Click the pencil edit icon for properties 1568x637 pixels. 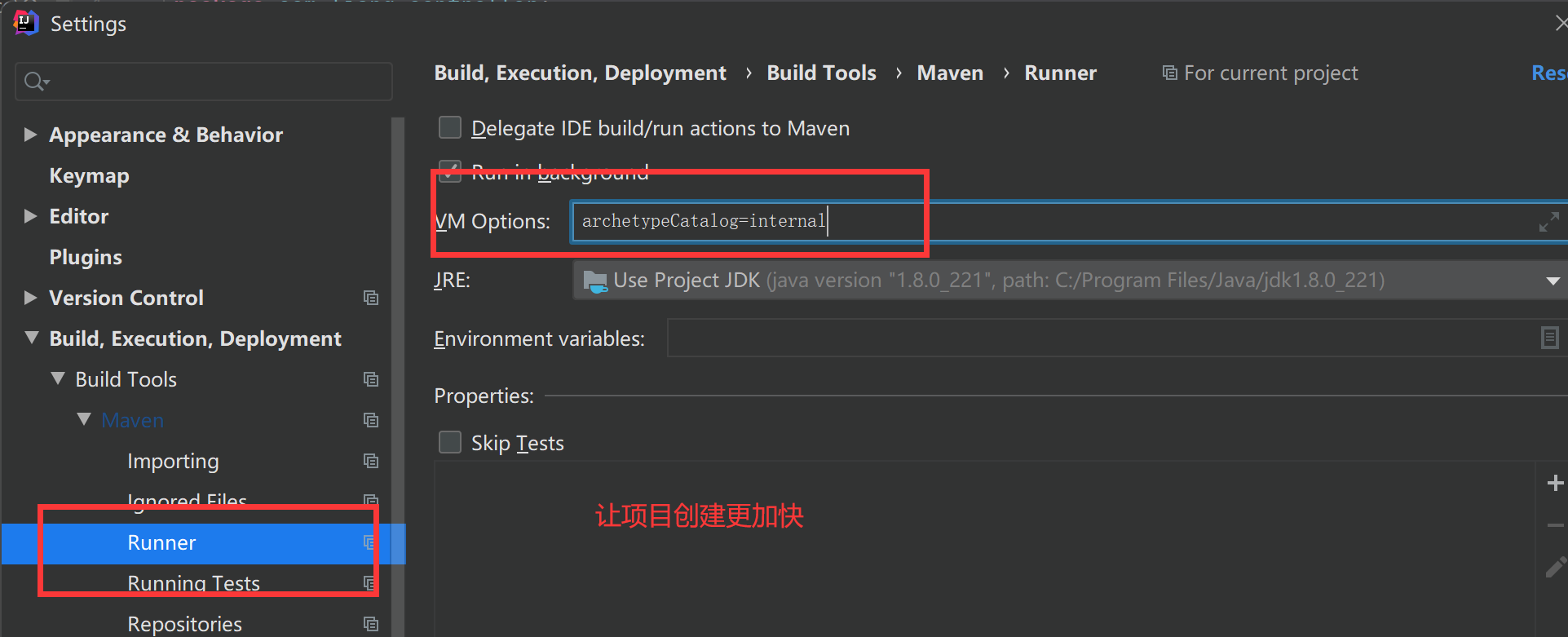1555,567
